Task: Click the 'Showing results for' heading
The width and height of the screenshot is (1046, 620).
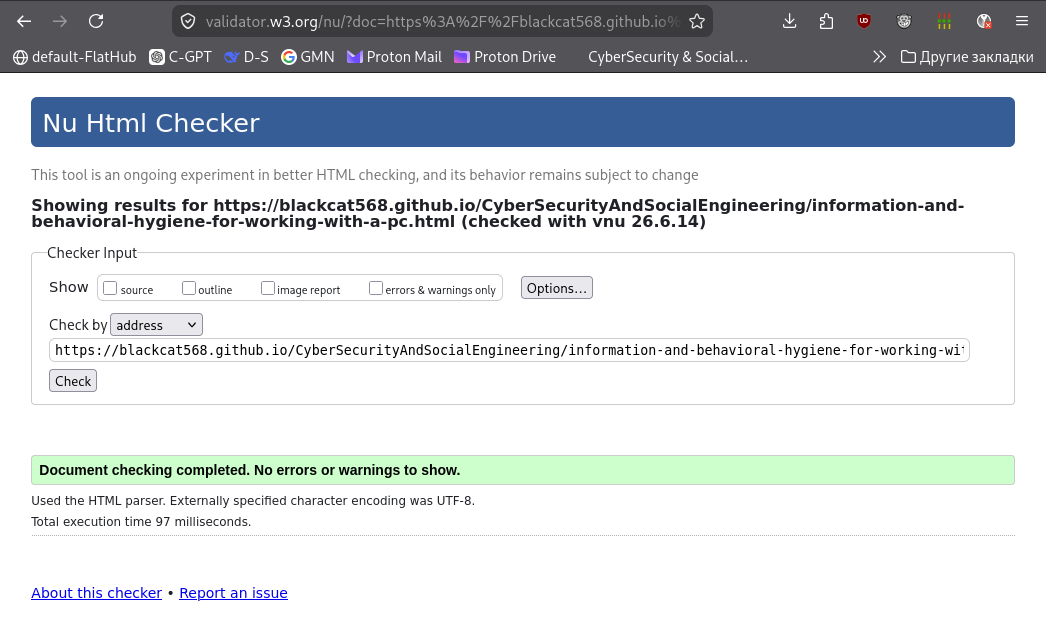Action: click(x=498, y=214)
